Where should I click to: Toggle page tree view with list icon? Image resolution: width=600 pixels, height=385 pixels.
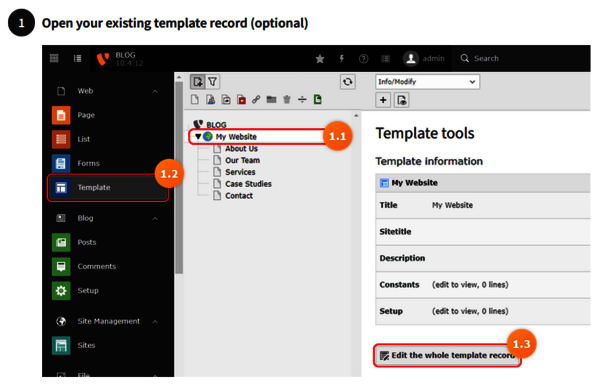pyautogui.click(x=77, y=58)
